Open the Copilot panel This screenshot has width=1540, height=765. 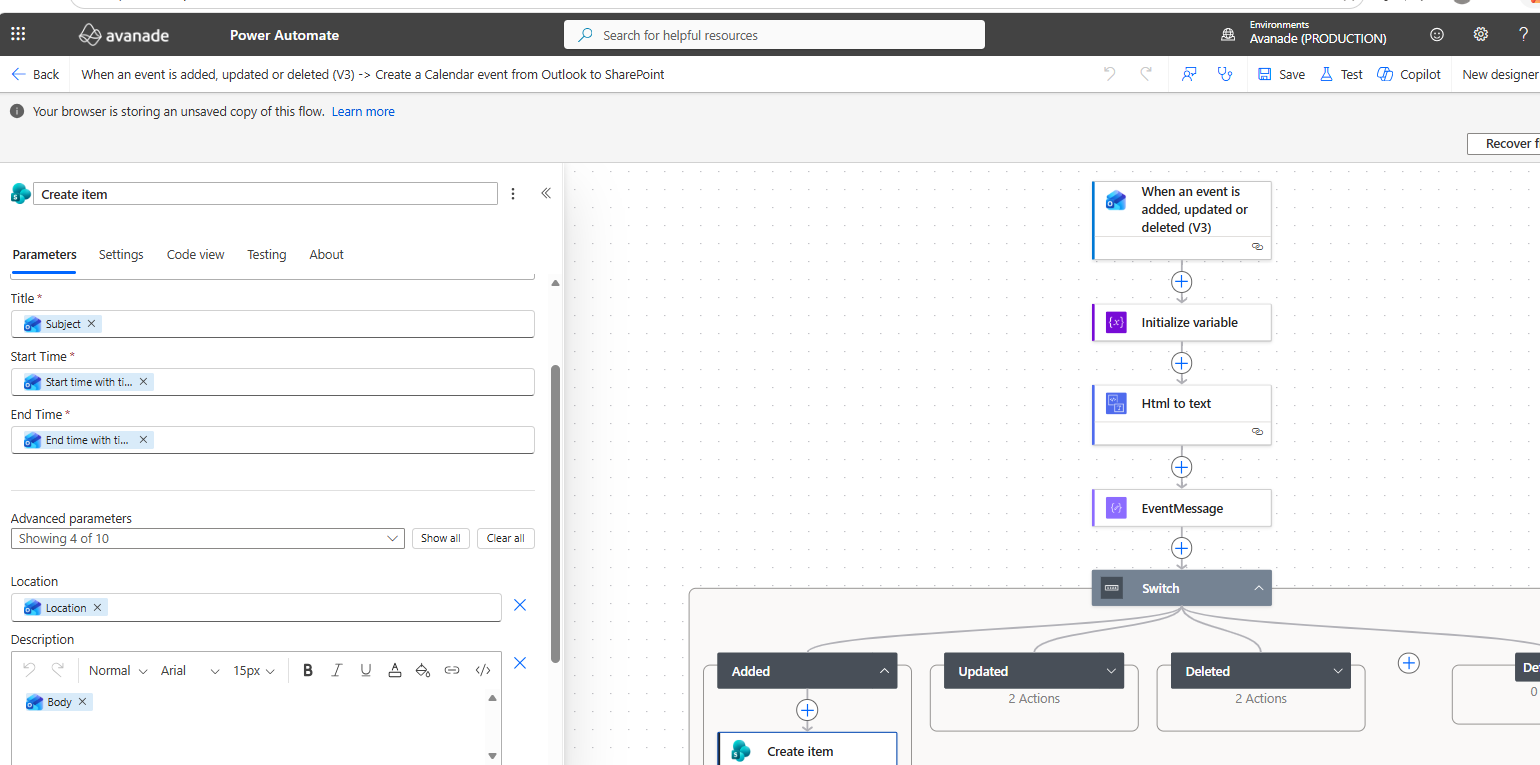click(x=1409, y=74)
